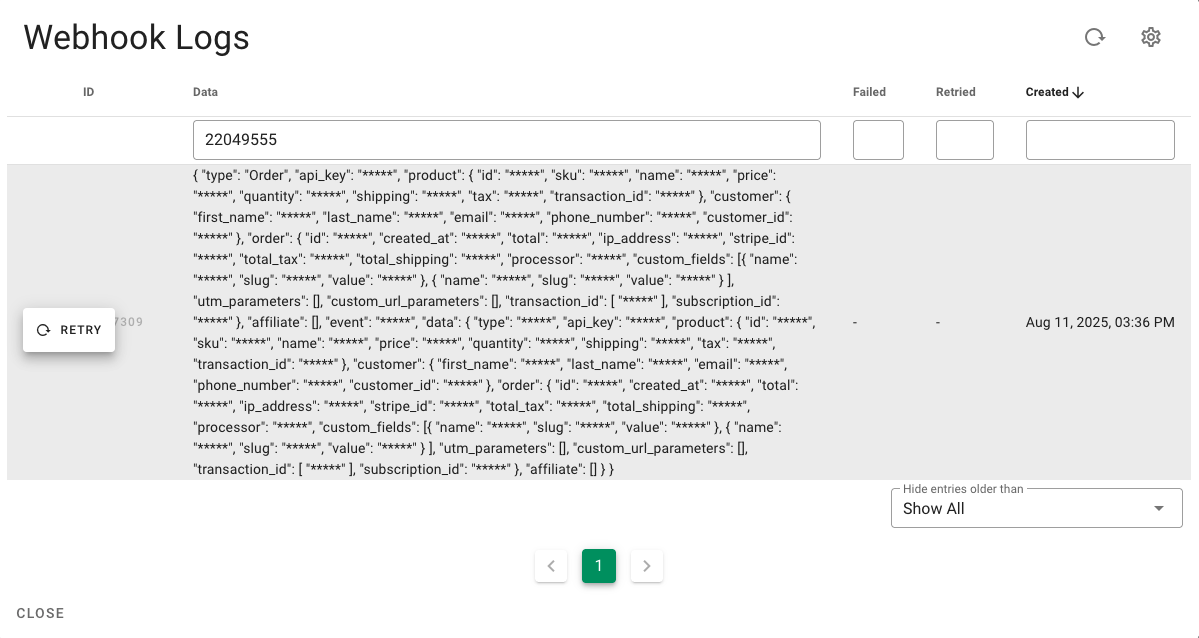The height and width of the screenshot is (638, 1199).
Task: Focus the Failed filter input
Action: coord(879,140)
